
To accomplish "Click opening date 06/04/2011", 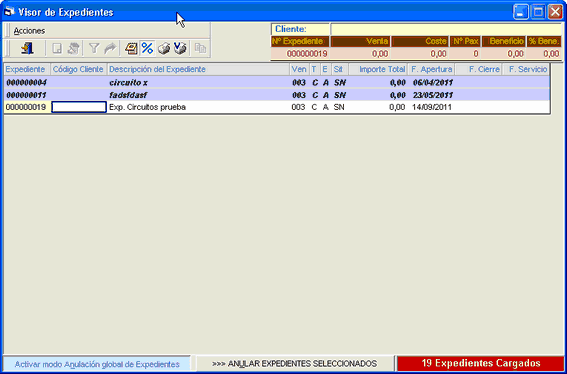I will coord(433,83).
